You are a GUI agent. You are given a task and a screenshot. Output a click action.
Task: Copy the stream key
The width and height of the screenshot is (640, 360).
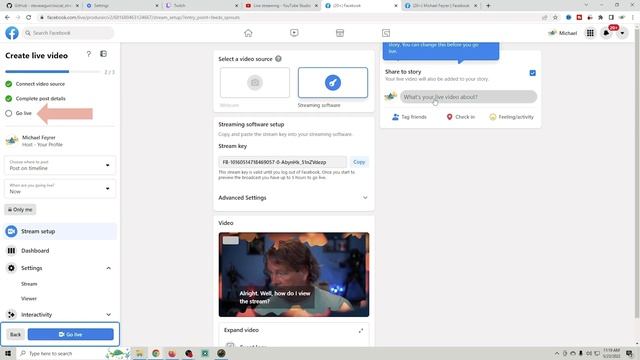click(x=359, y=162)
